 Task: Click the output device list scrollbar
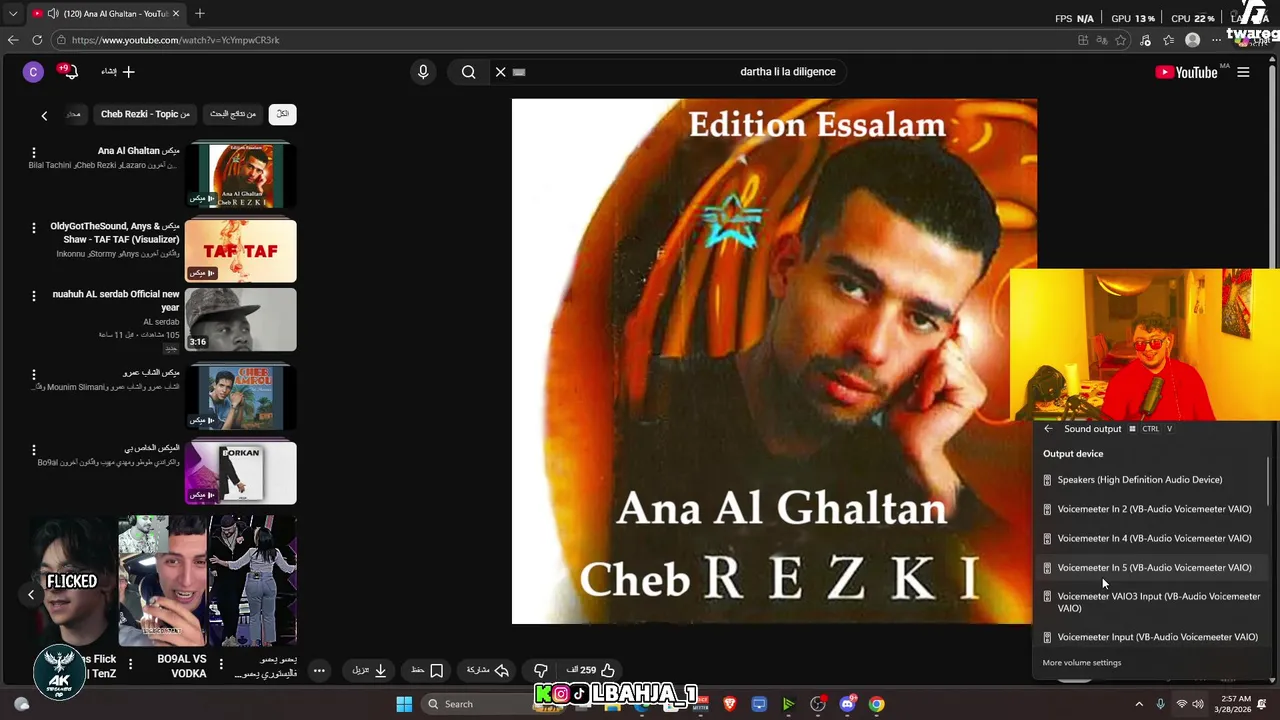pyautogui.click(x=1269, y=481)
